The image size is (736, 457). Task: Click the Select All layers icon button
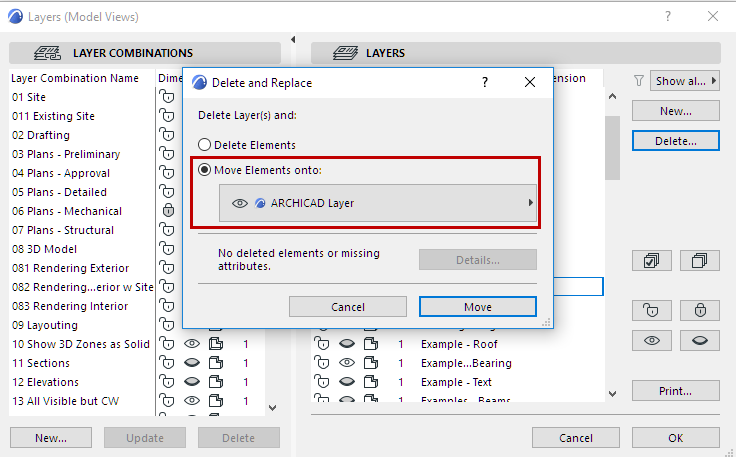(651, 261)
